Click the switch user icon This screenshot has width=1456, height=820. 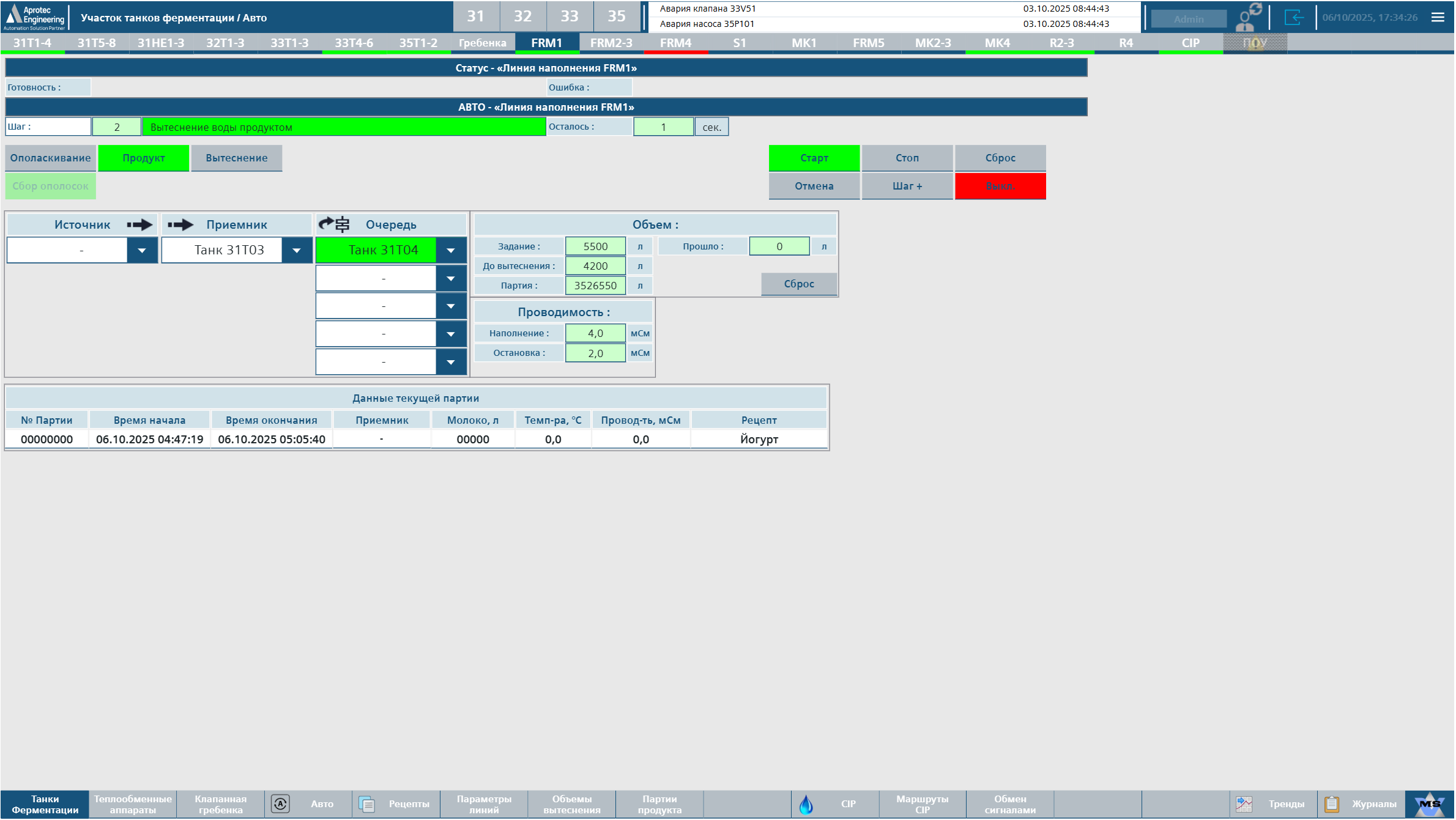coord(1248,17)
